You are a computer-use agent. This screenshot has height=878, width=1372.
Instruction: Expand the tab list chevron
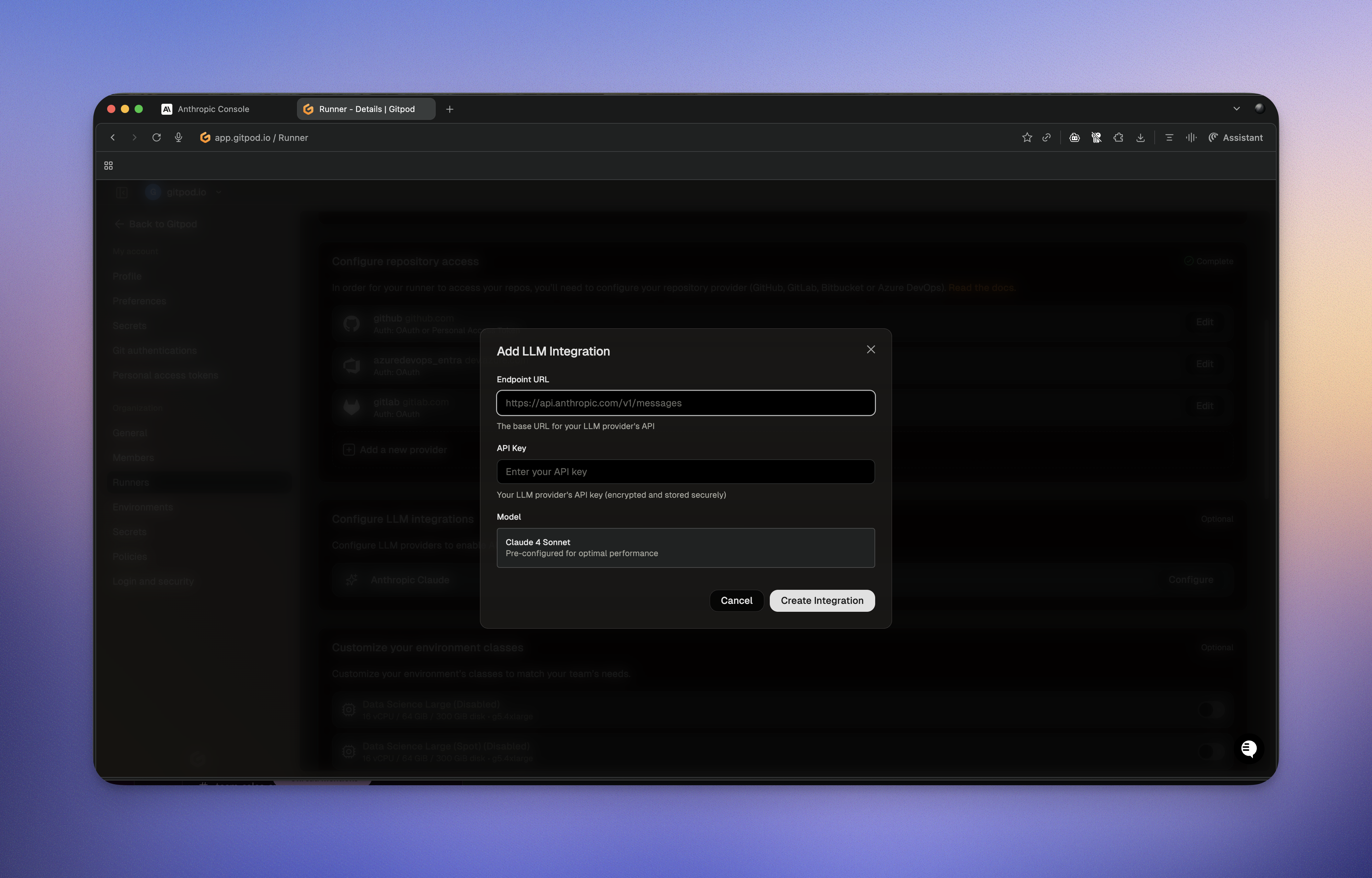coord(1236,109)
